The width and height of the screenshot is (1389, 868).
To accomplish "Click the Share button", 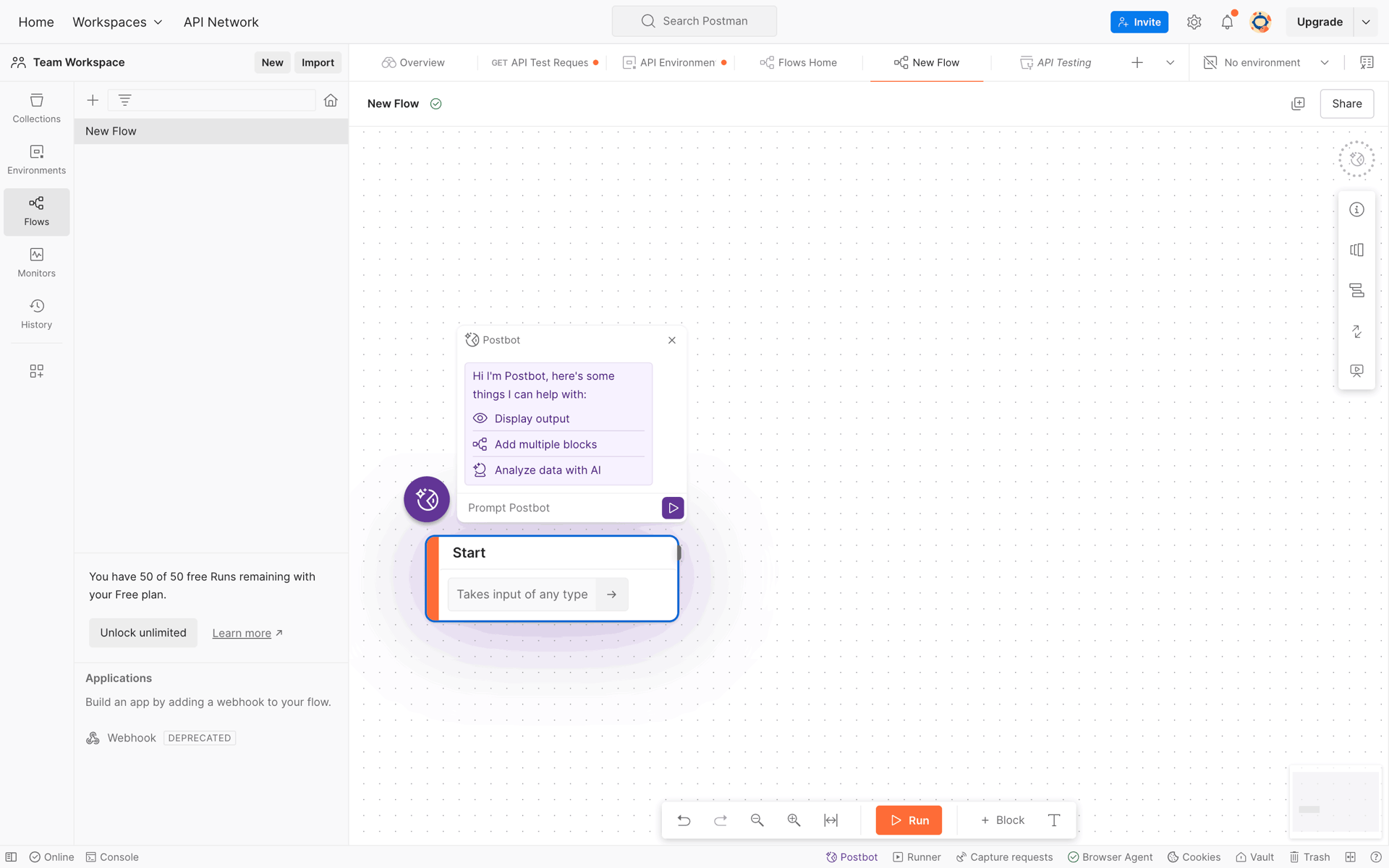I will 1346,104.
